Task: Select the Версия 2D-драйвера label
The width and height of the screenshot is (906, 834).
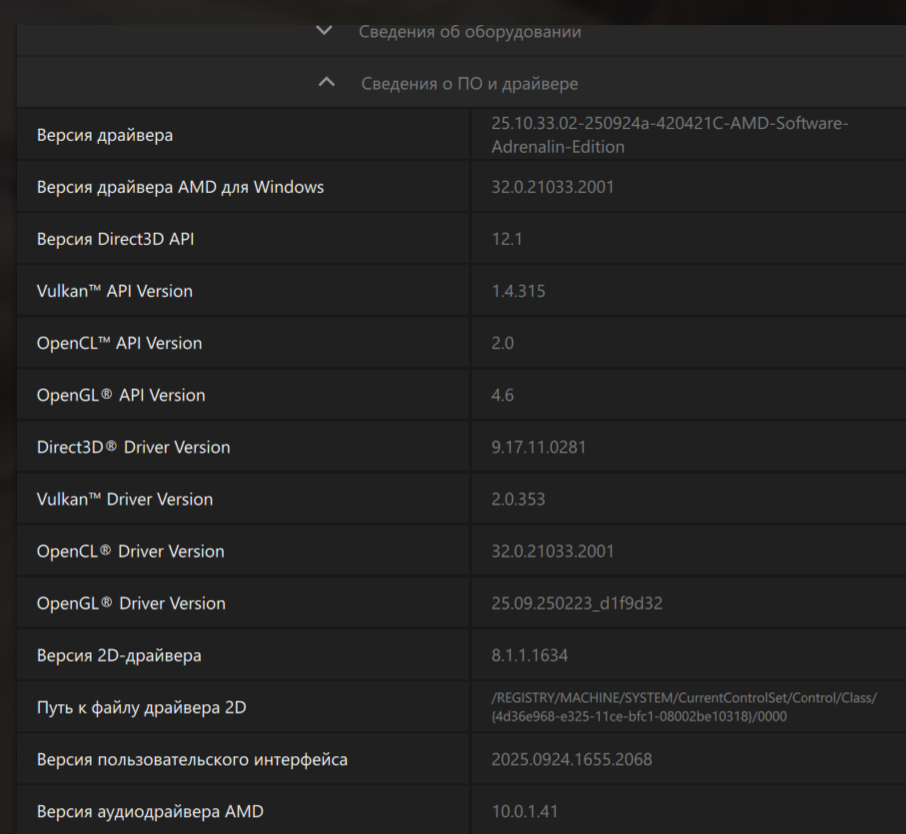Action: coord(119,655)
